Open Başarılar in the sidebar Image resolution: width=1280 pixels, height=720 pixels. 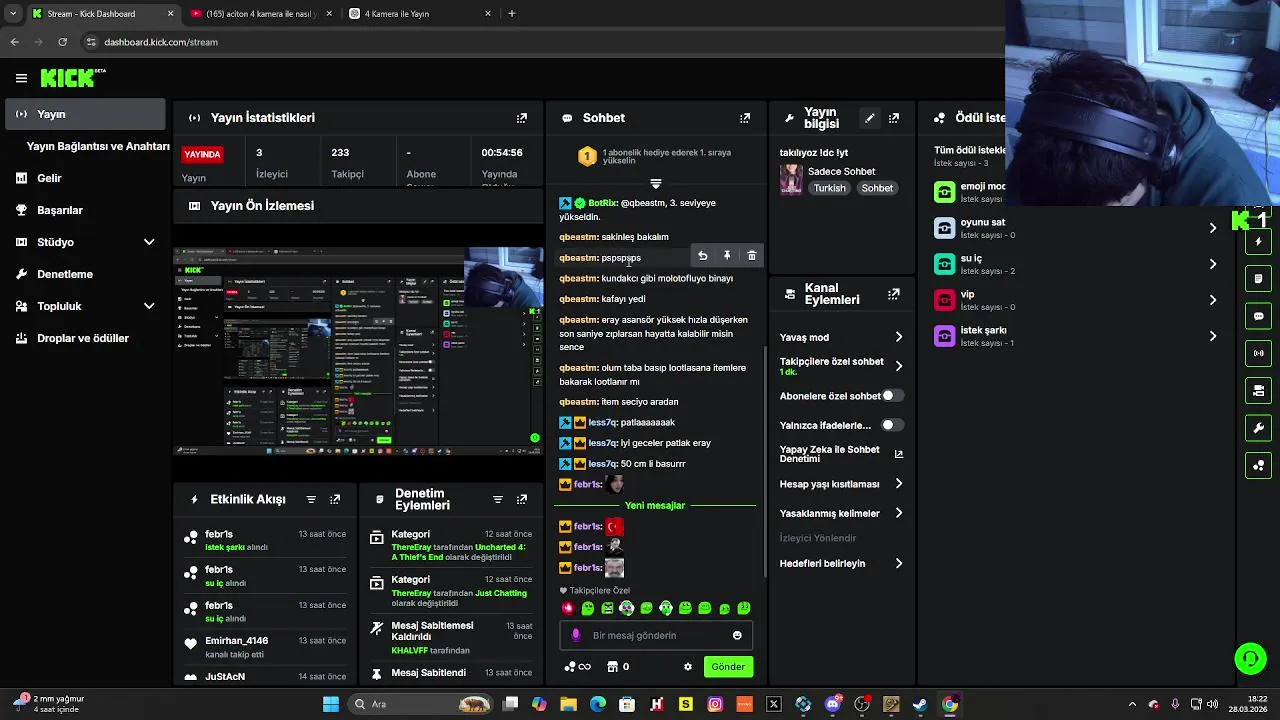tap(85, 210)
